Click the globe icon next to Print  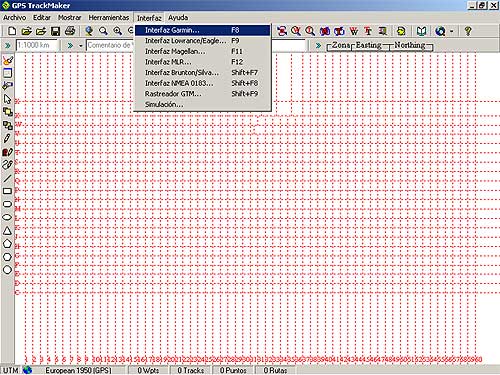89,31
